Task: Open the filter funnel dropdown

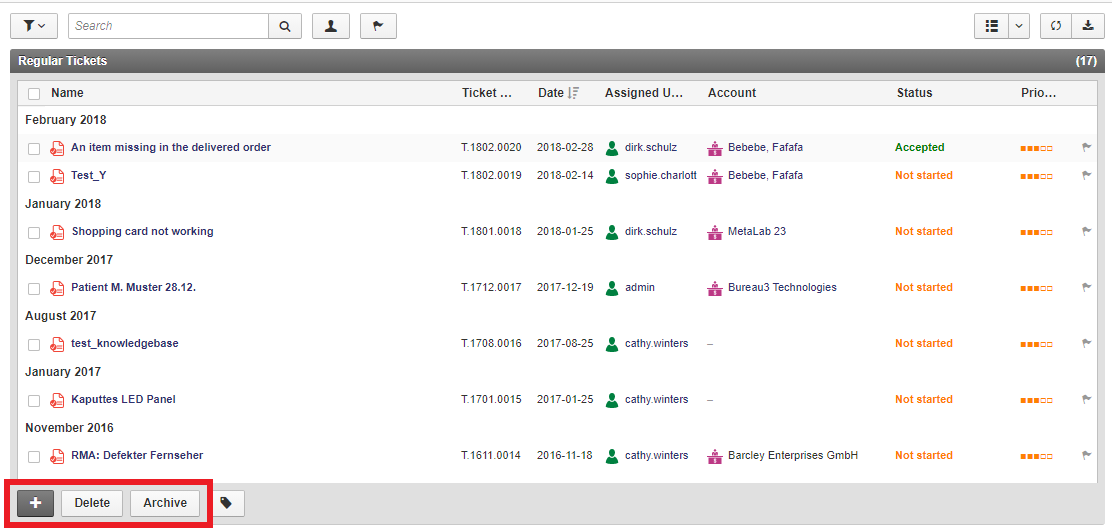Action: [x=34, y=26]
